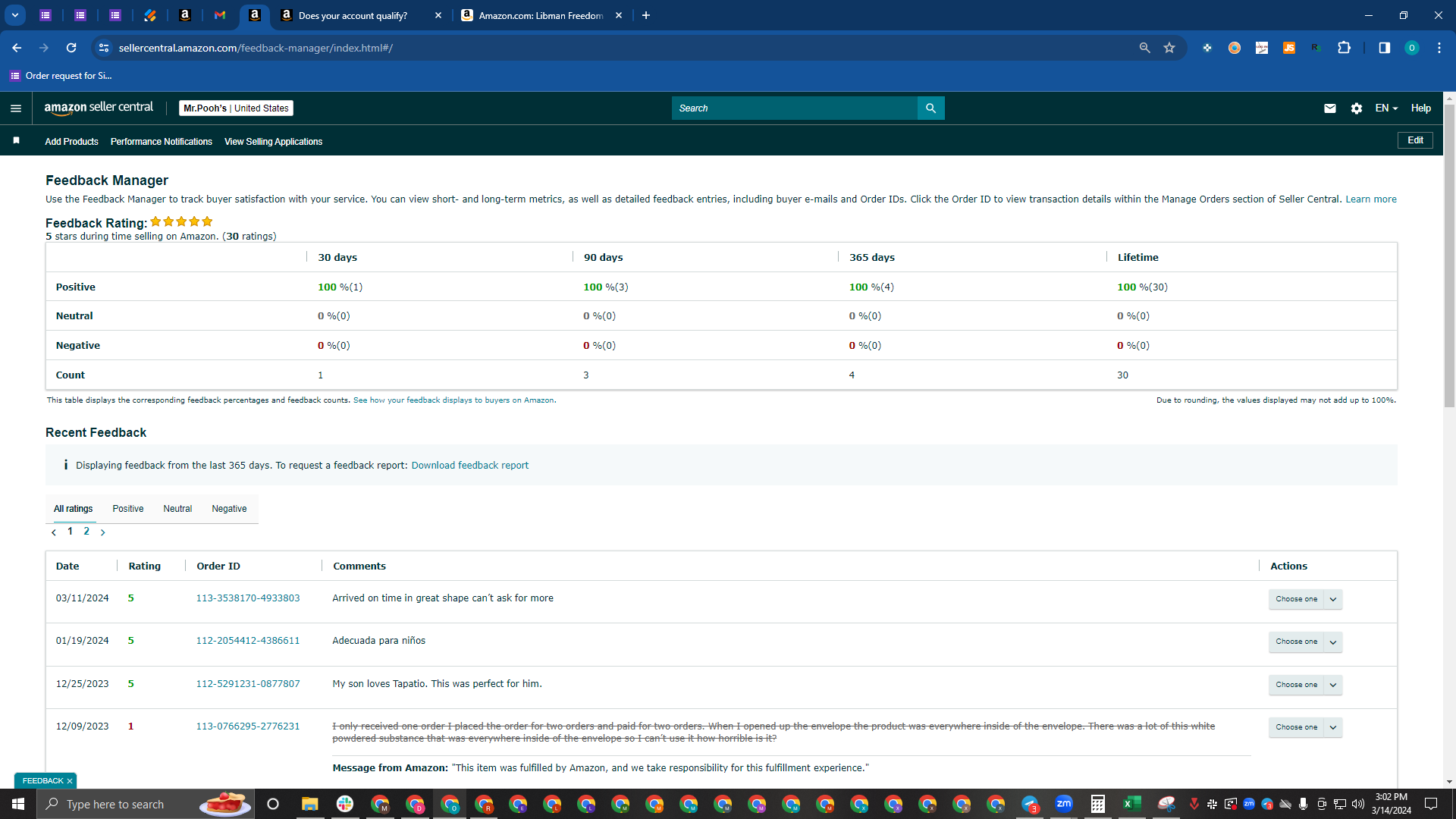Screen dimensions: 1456x819
Task: Open Add Products from the favorites bar
Action: [x=71, y=142]
